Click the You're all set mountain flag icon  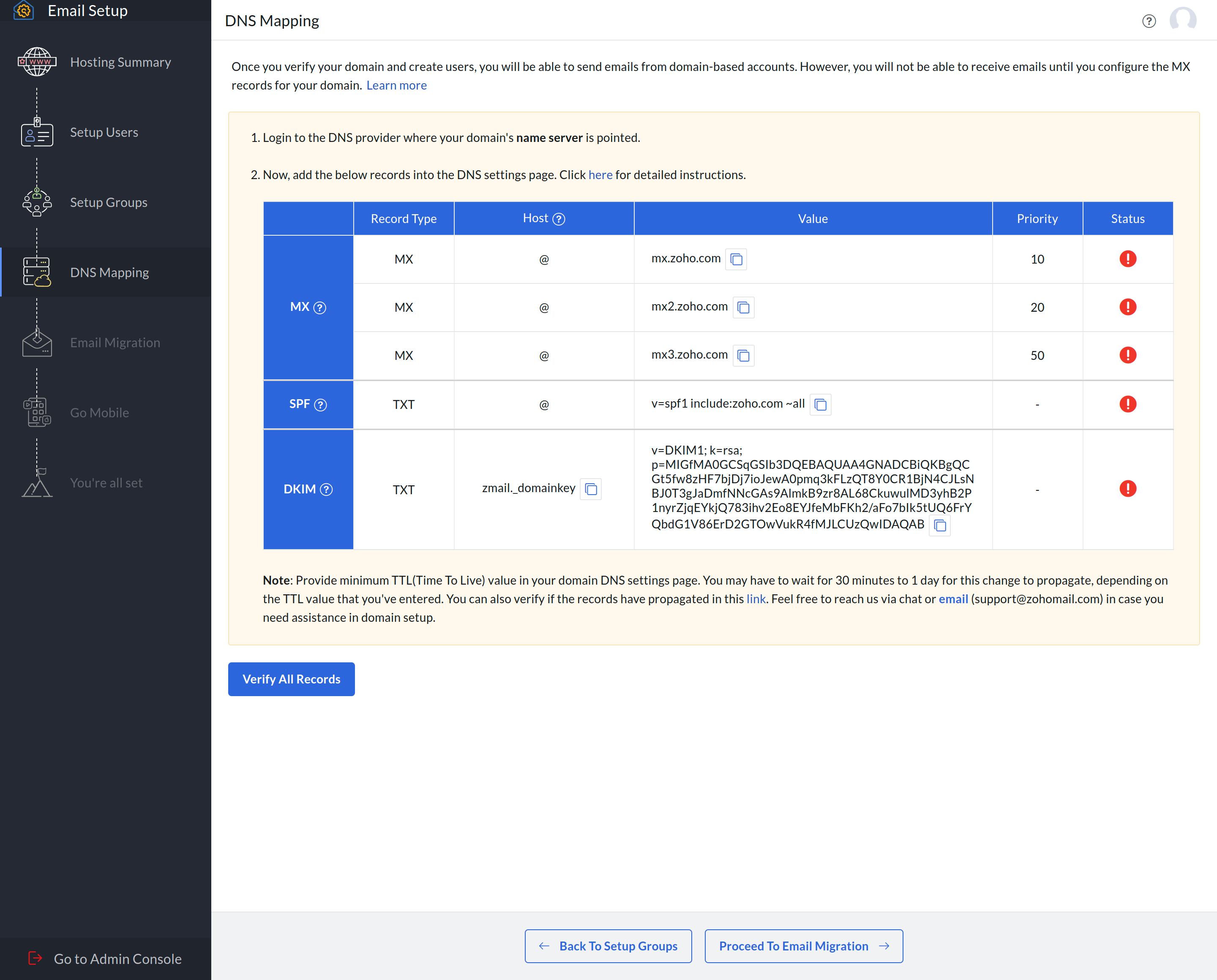37,483
